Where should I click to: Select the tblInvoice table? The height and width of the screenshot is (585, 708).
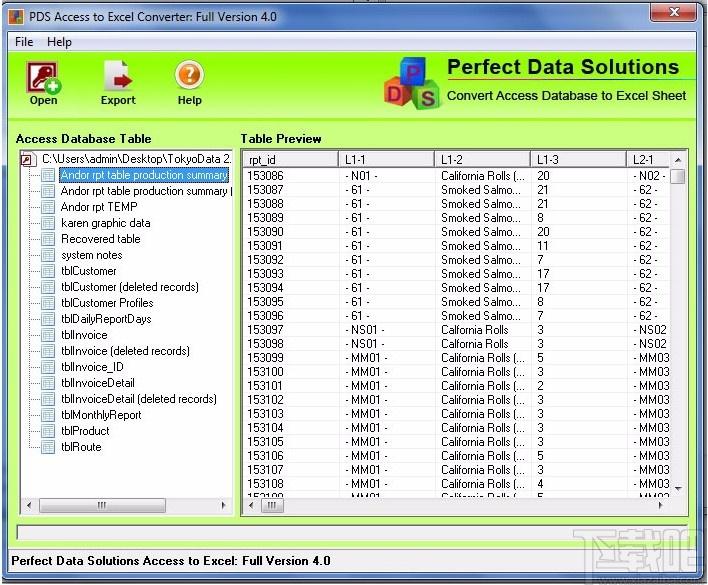click(84, 335)
